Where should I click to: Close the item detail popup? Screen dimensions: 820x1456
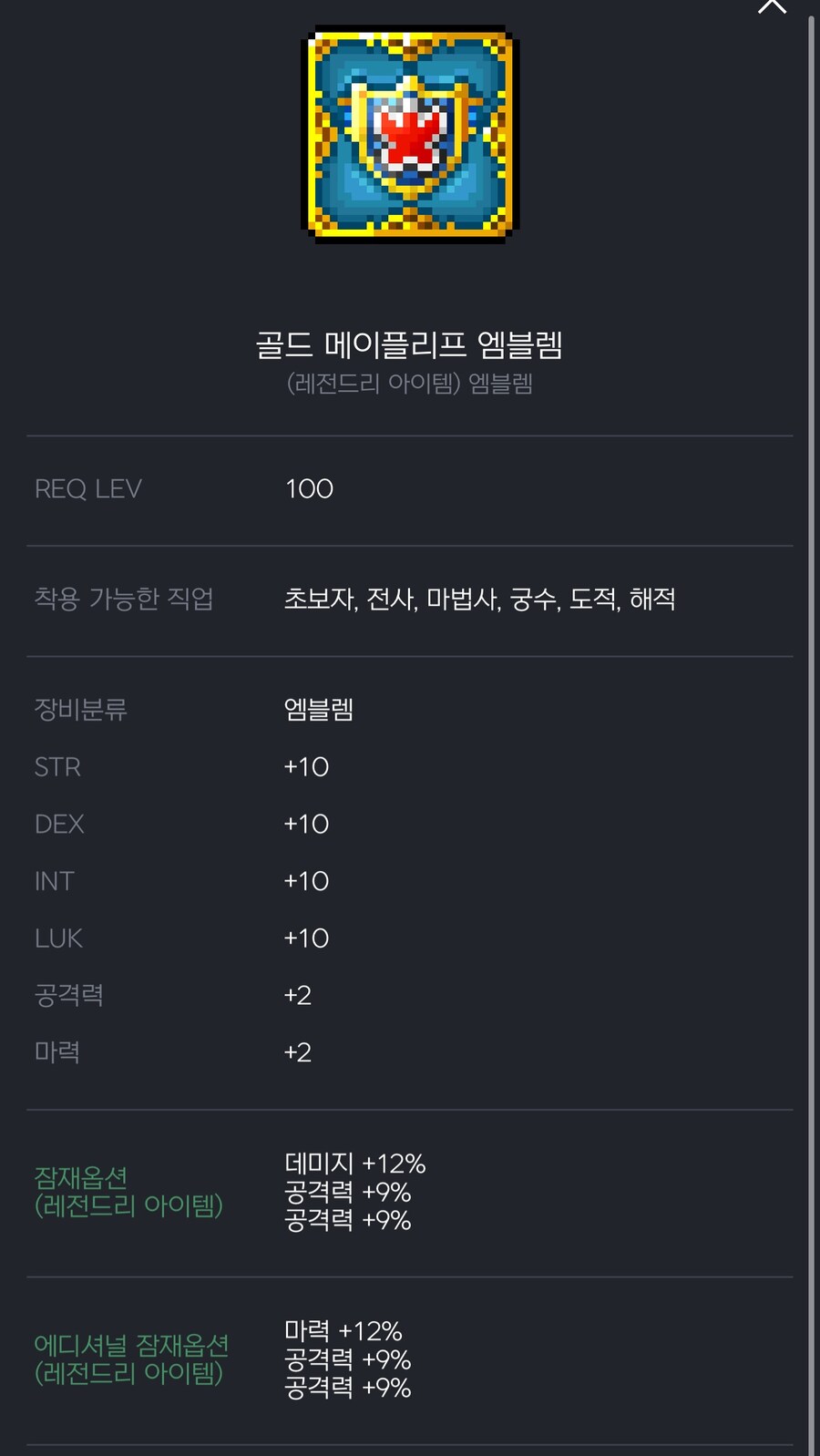tap(773, 7)
